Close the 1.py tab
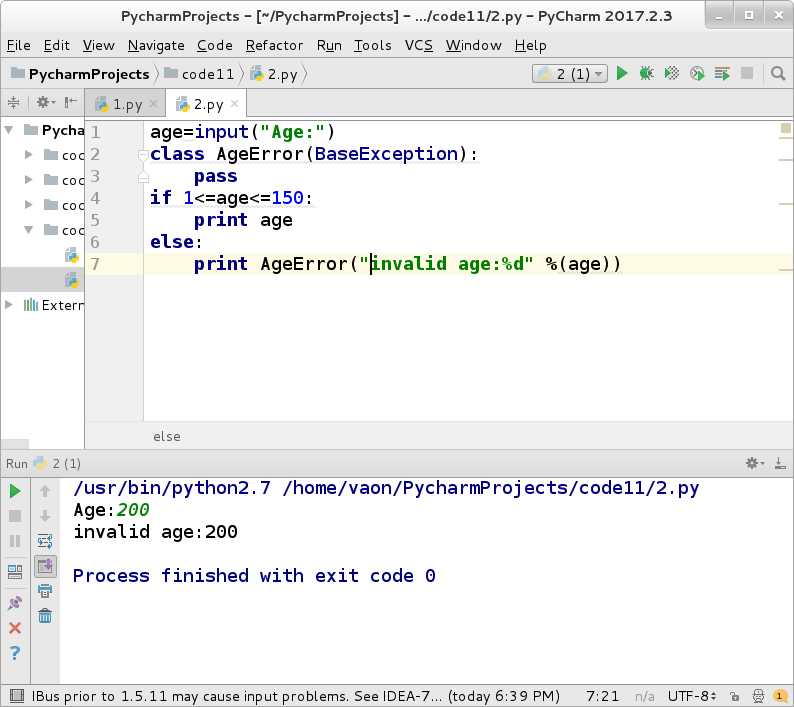The width and height of the screenshot is (794, 707). tap(153, 104)
